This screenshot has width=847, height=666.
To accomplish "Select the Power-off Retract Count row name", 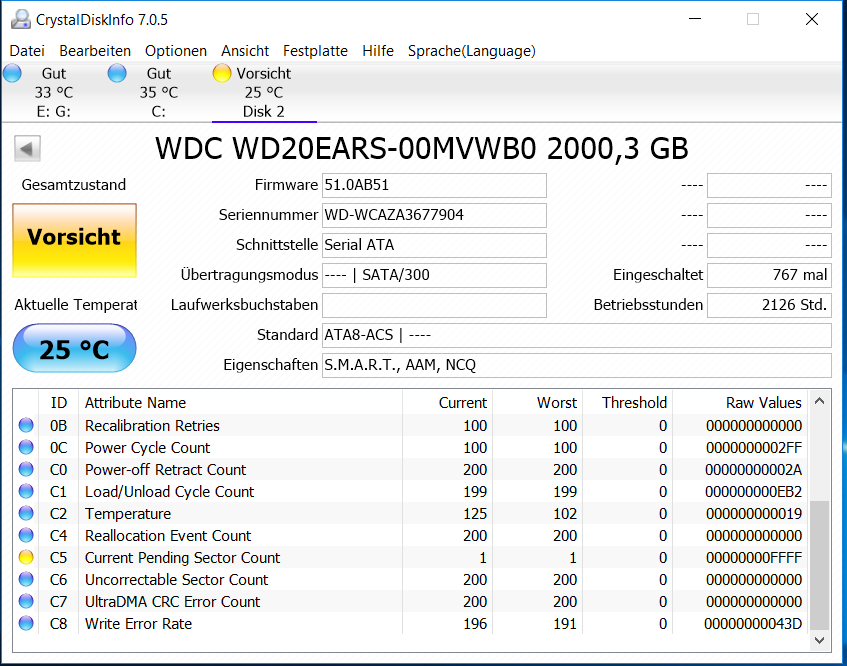I will pyautogui.click(x=165, y=469).
